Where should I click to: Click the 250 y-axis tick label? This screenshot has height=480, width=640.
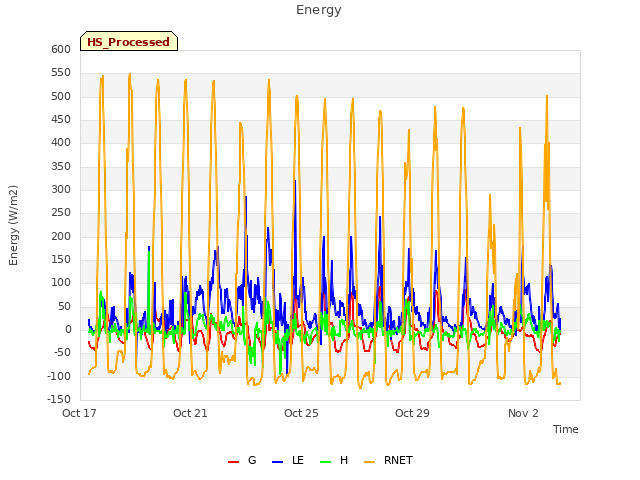61,213
